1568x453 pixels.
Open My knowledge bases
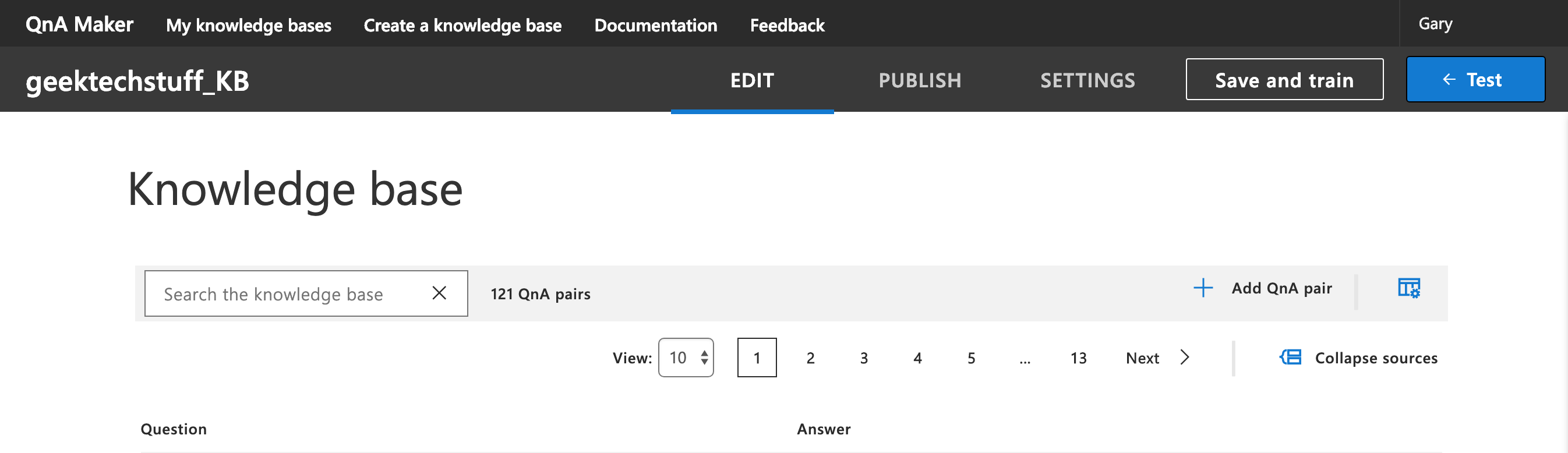pos(249,25)
